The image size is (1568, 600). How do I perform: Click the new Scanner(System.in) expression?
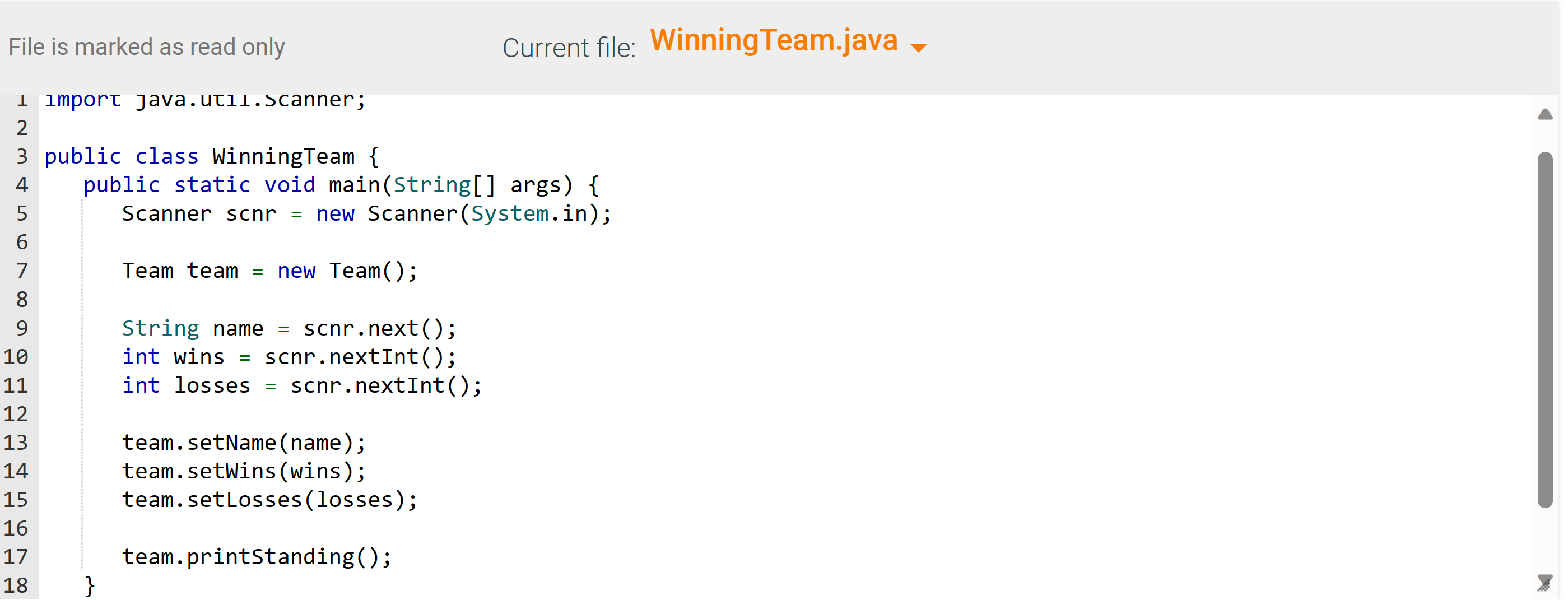[x=463, y=213]
